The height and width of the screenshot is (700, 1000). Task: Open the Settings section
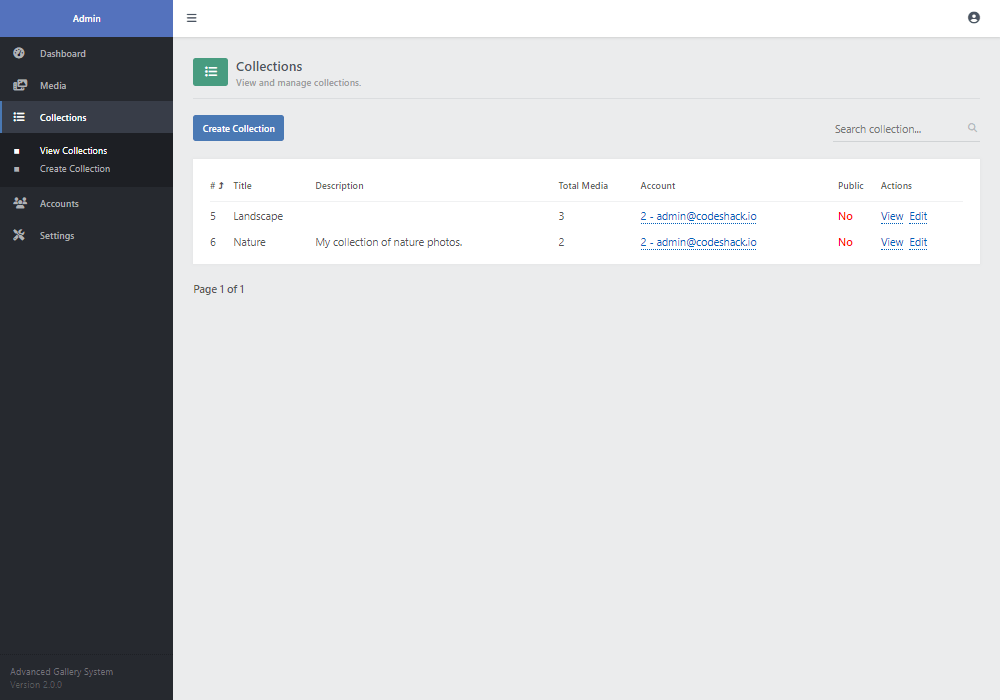(86, 235)
